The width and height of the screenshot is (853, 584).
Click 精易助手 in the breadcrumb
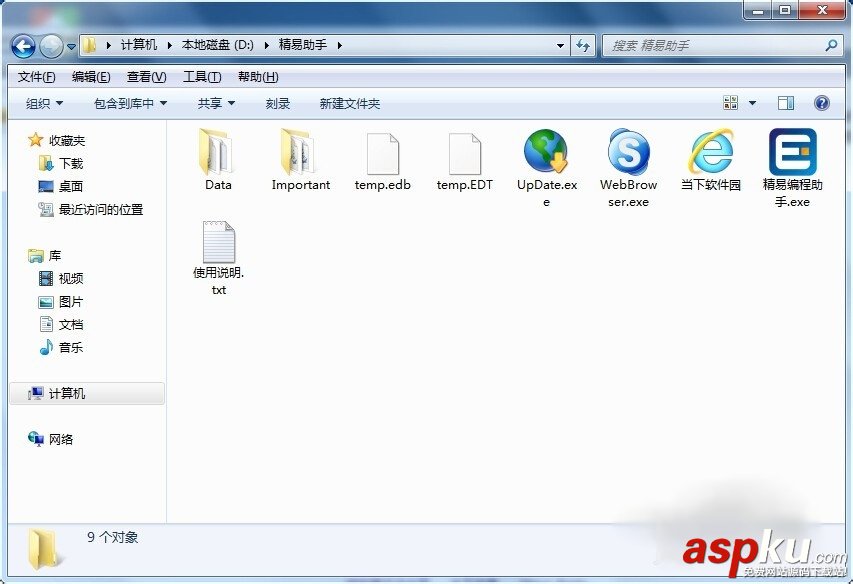click(302, 45)
